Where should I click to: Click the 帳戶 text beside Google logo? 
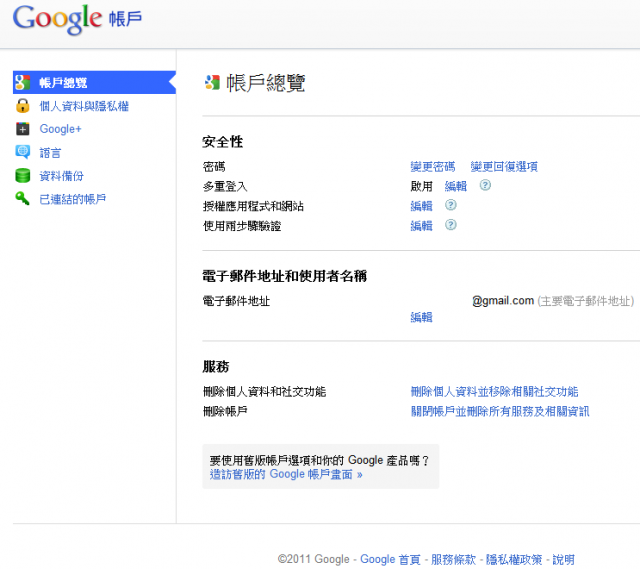tap(125, 19)
